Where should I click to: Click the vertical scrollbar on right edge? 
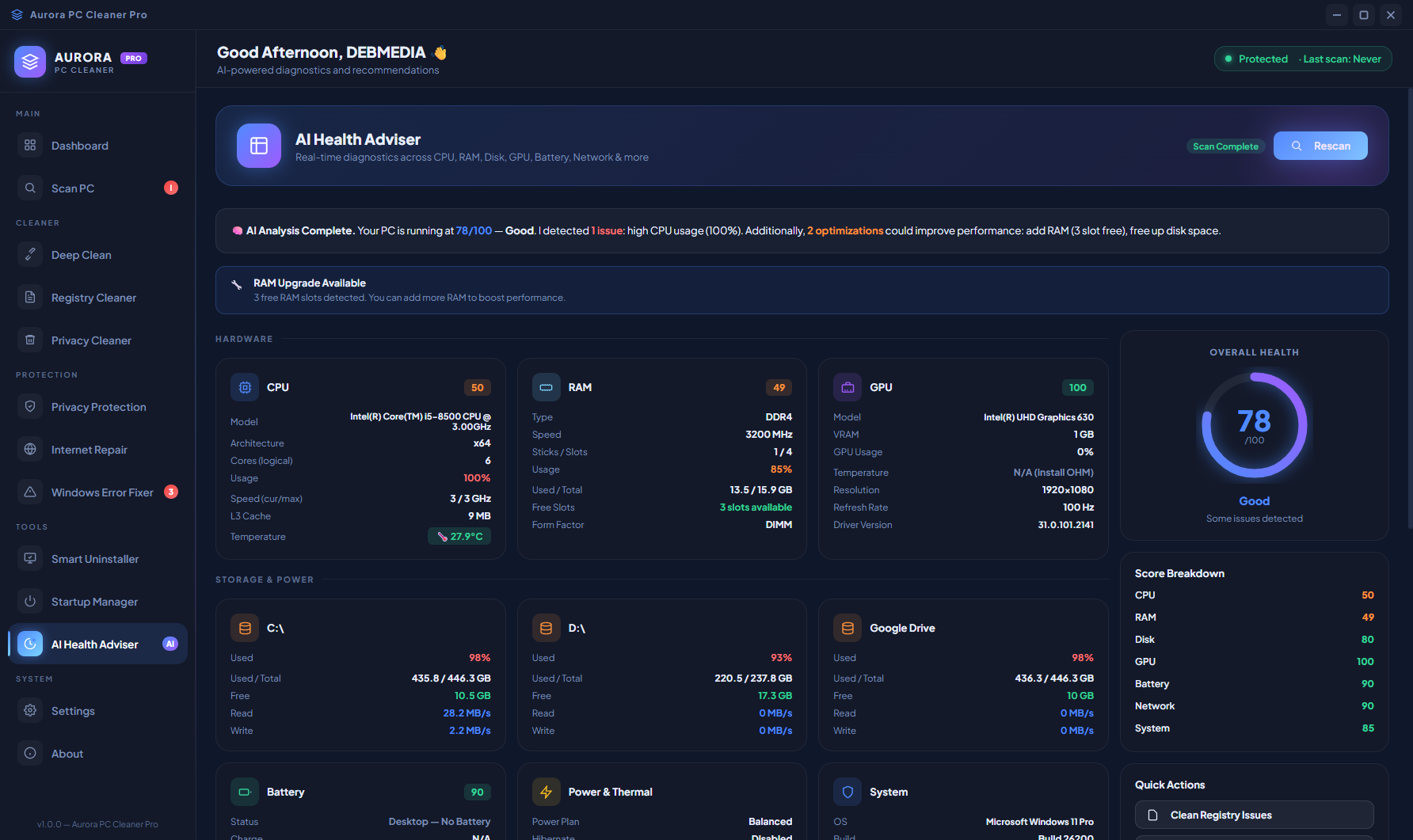point(1410,307)
